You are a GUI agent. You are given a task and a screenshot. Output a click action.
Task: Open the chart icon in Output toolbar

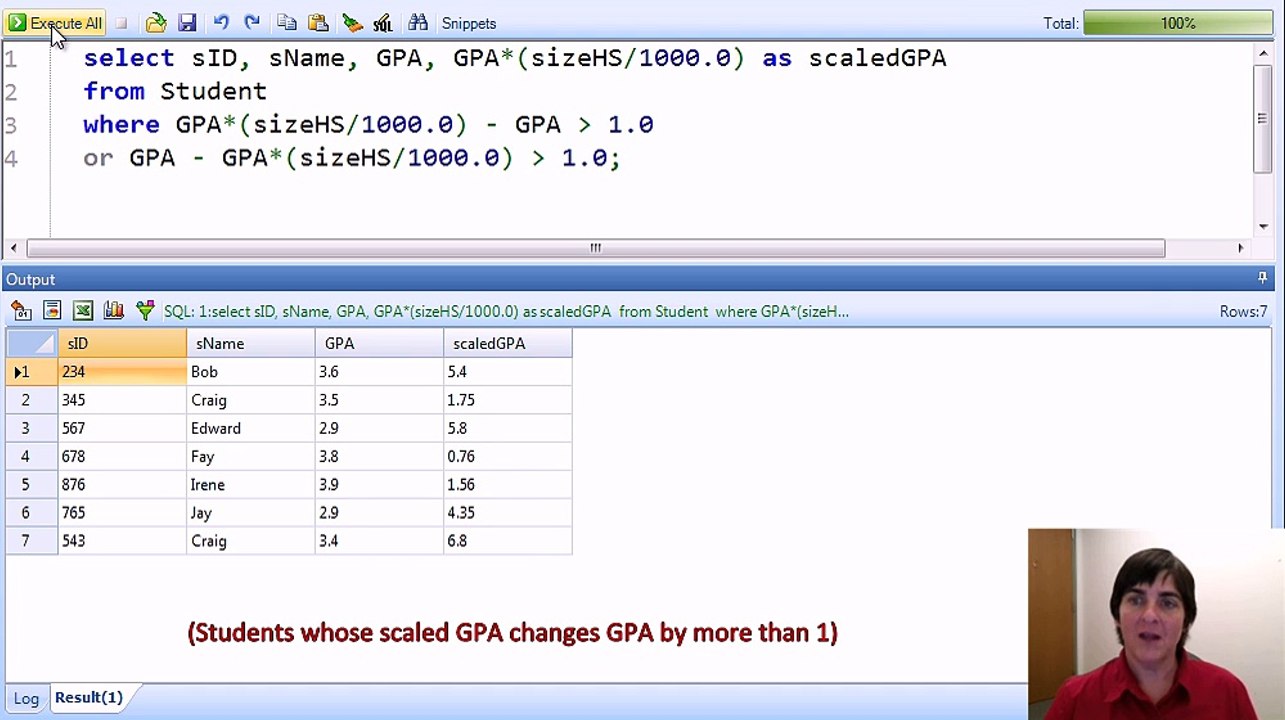coord(114,311)
